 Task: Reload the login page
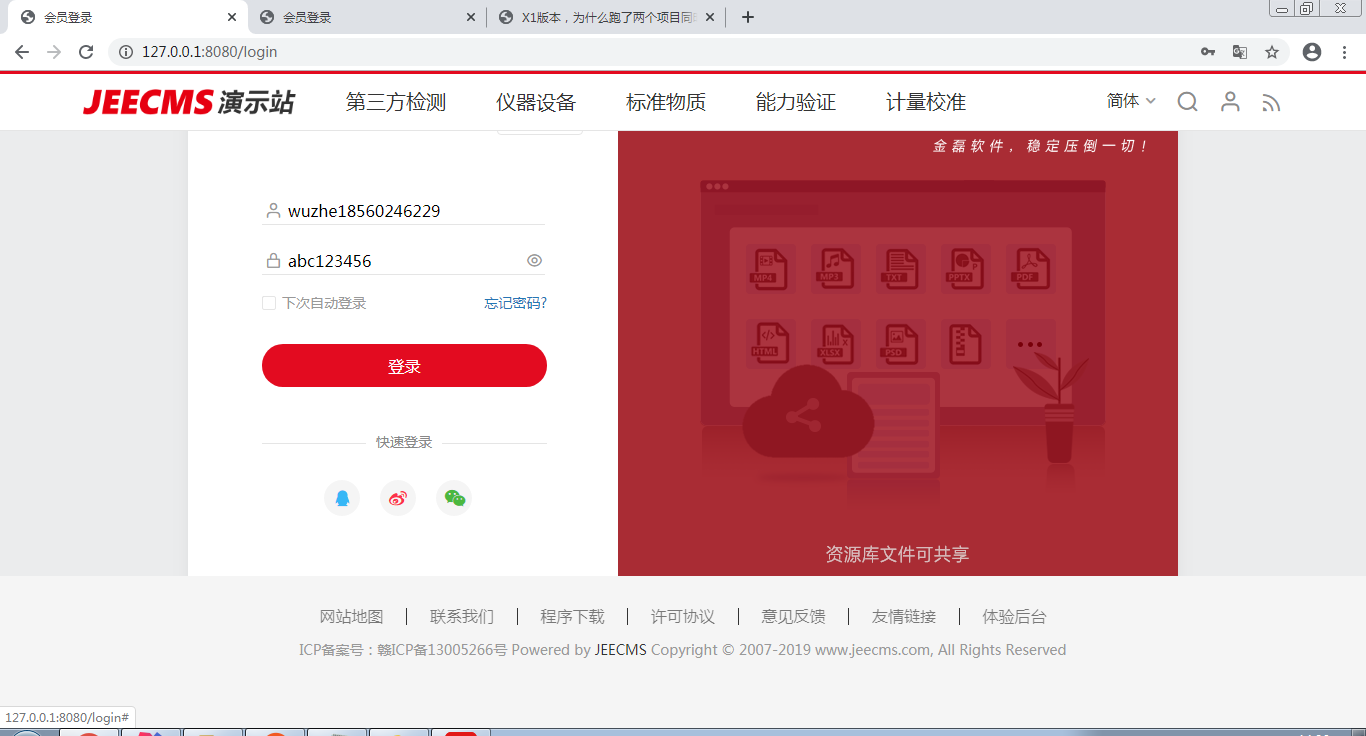(x=86, y=52)
